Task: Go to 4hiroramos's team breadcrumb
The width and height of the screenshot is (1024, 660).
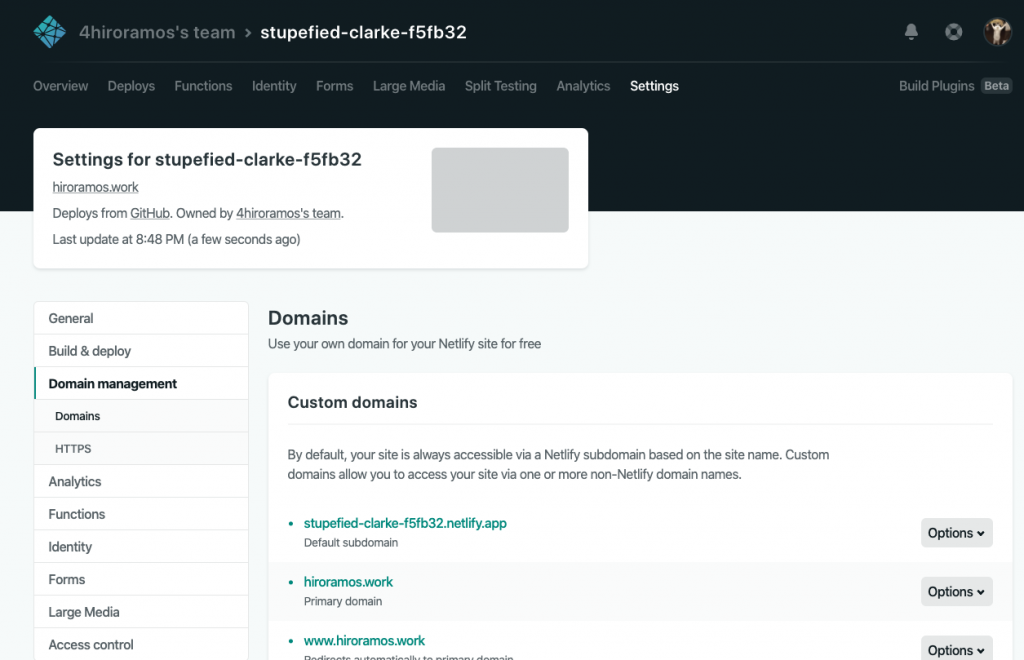Action: 157,32
